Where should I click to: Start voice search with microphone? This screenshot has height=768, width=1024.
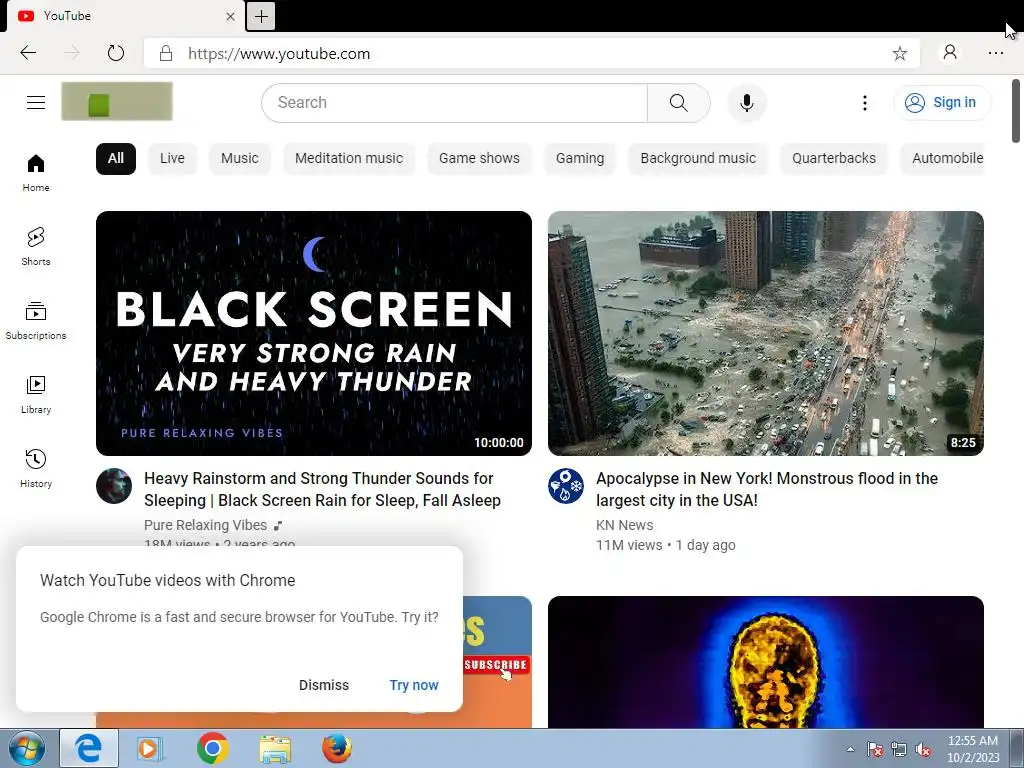pos(746,103)
